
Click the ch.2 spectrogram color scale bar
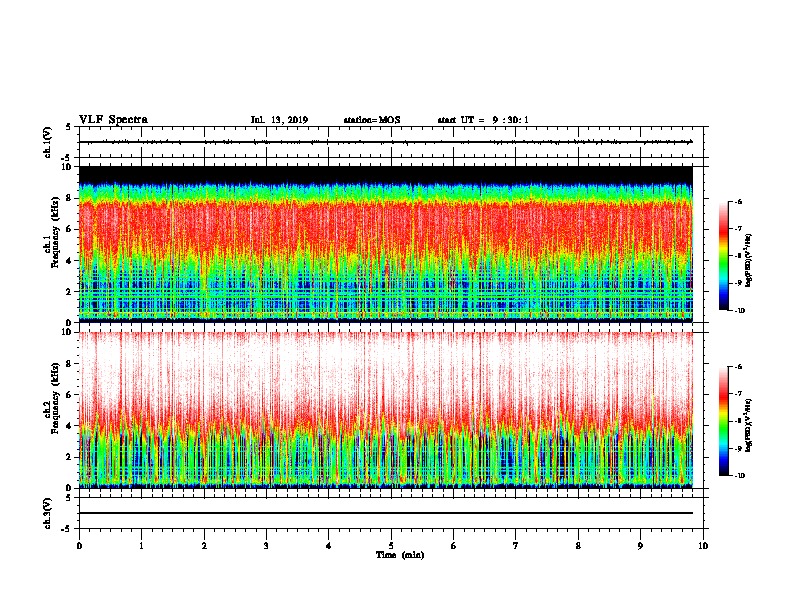point(724,421)
